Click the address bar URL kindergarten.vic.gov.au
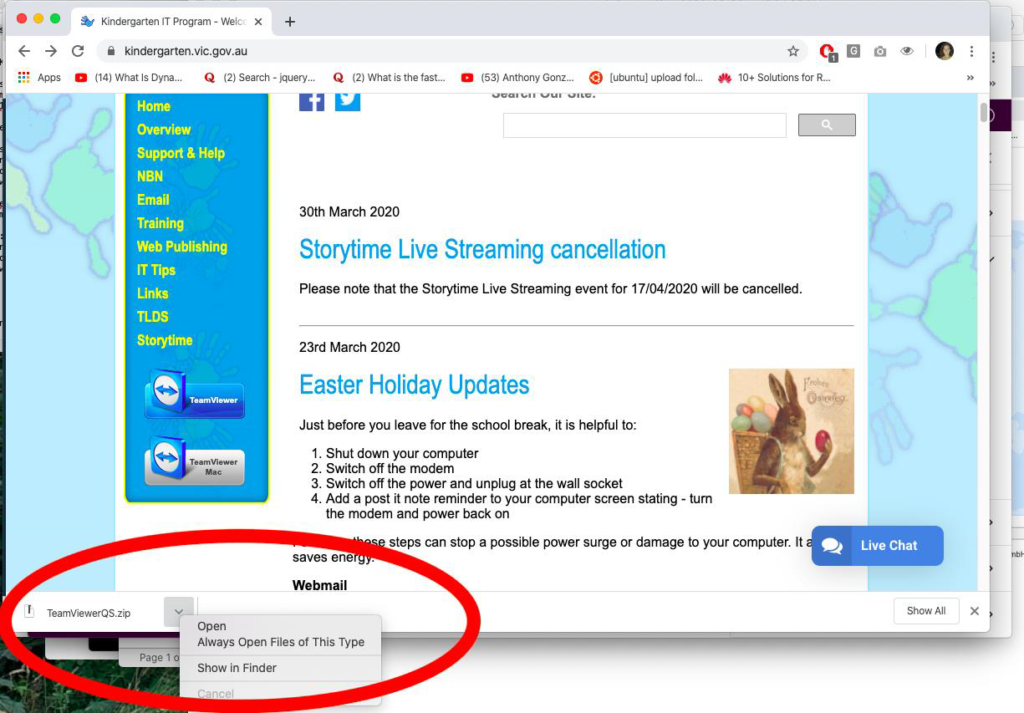 186,51
